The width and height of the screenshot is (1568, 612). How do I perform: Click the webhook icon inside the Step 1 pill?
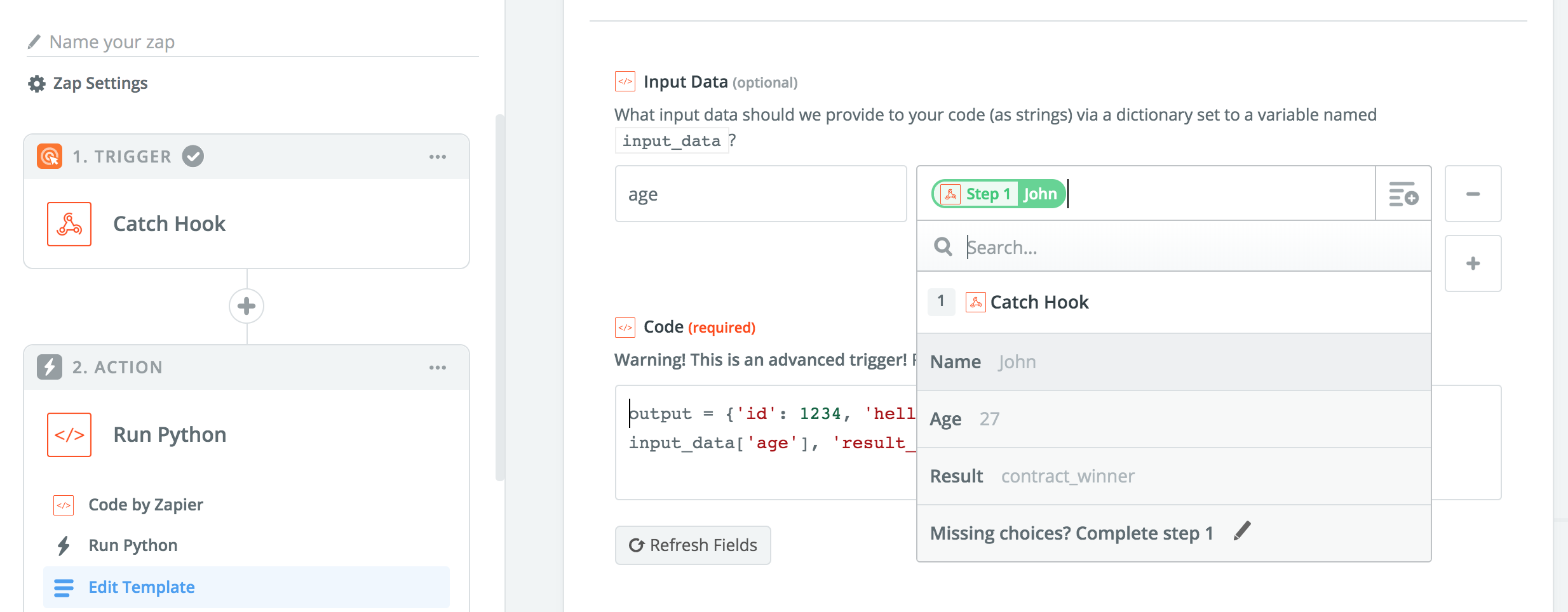coord(950,194)
